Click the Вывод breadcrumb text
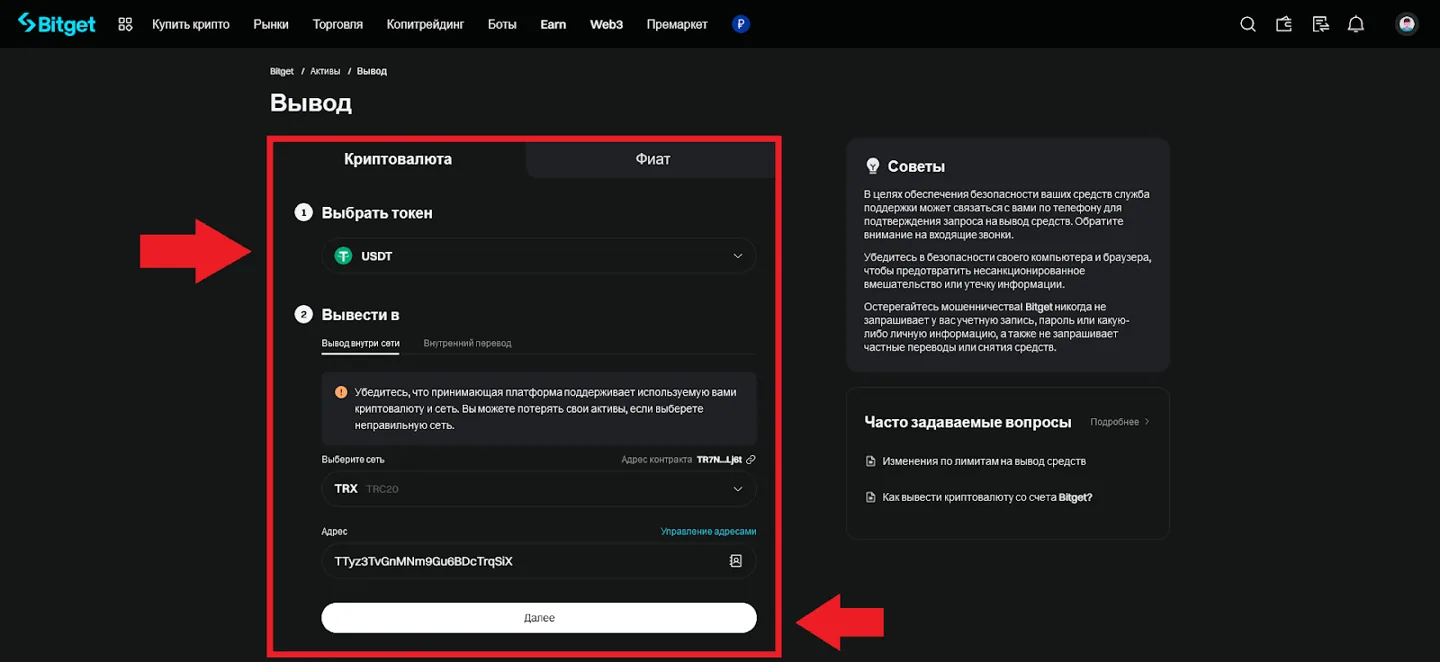The image size is (1440, 662). (x=372, y=71)
